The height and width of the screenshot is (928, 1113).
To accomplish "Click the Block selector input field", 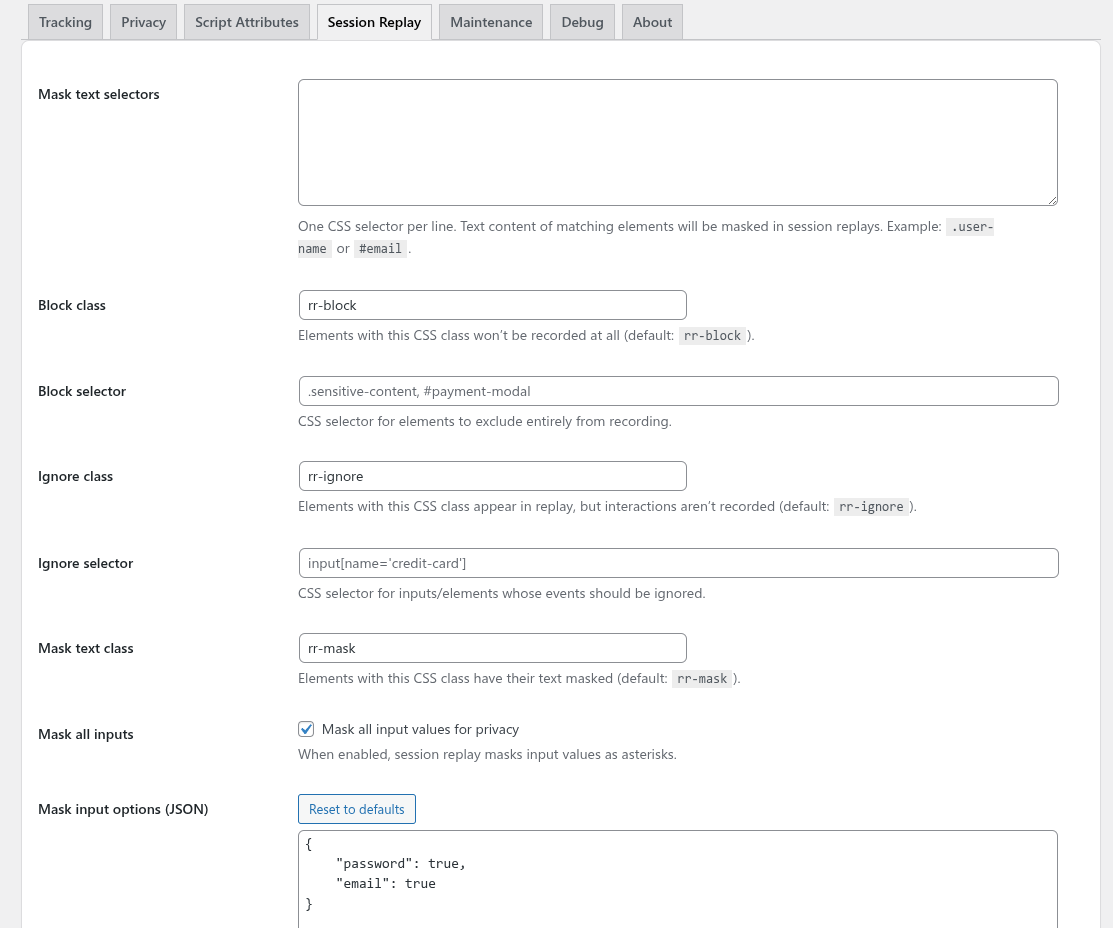I will [x=679, y=391].
